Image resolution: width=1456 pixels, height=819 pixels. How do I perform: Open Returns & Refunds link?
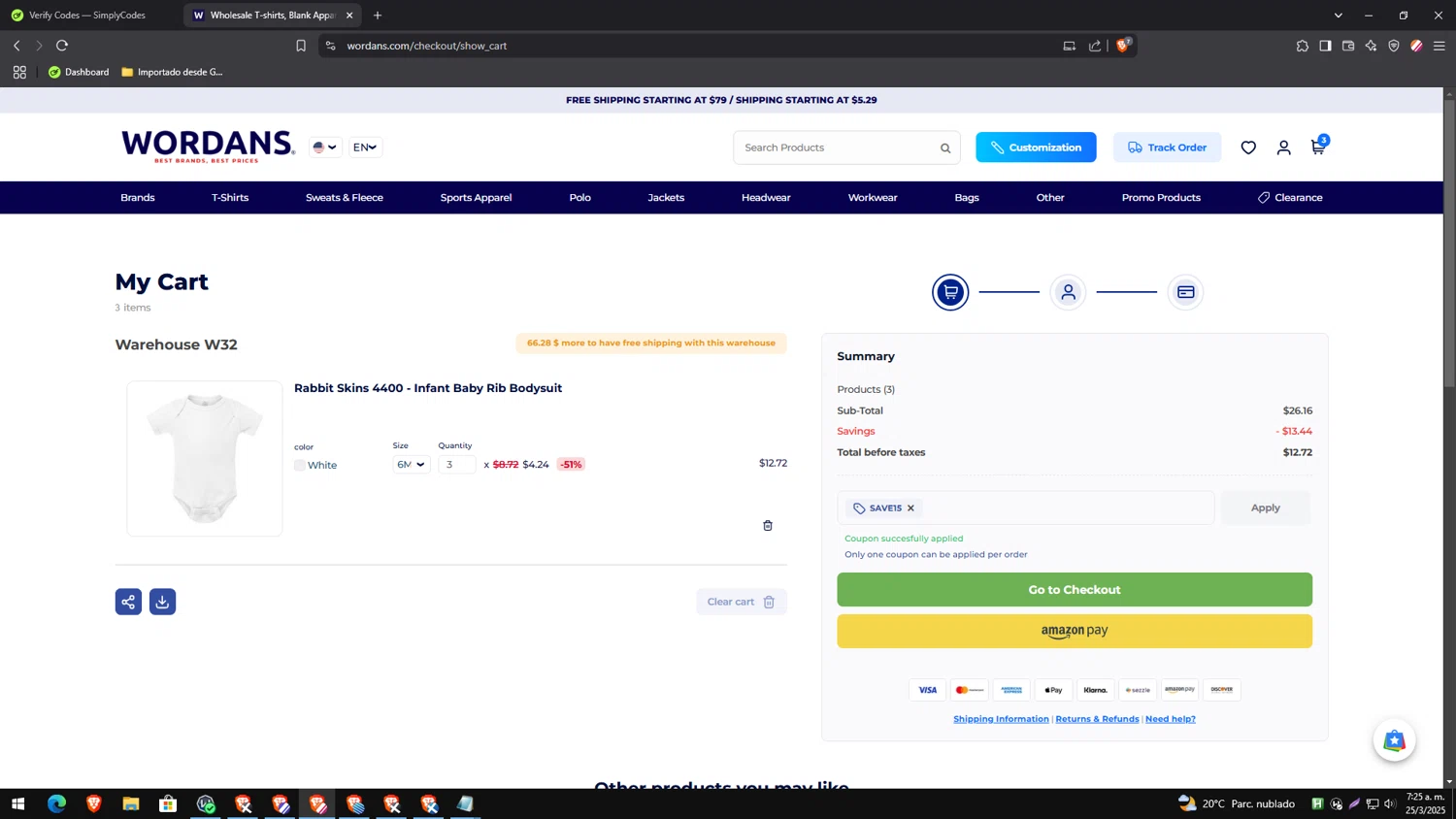[1097, 719]
